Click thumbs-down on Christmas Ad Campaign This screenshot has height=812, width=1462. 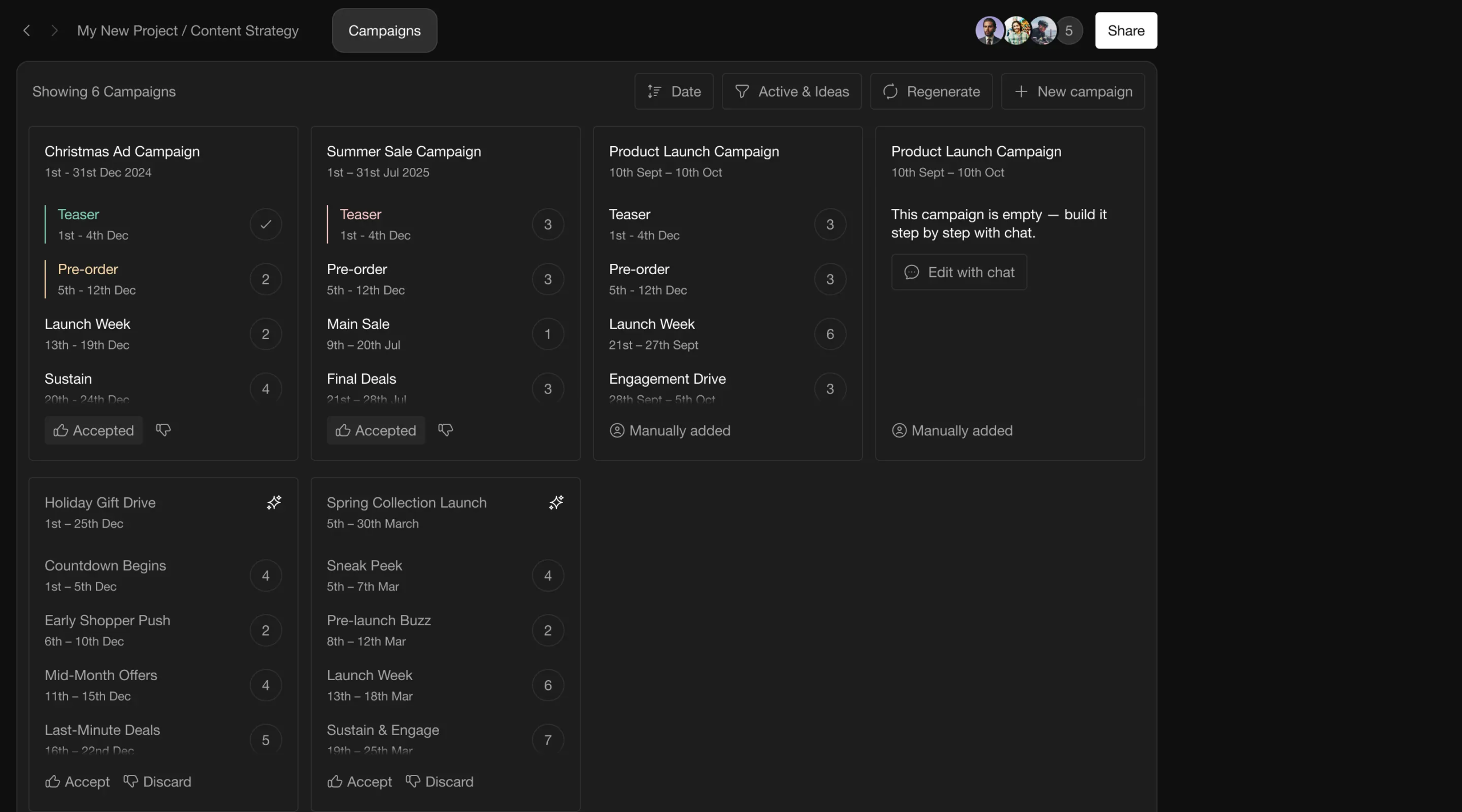163,430
